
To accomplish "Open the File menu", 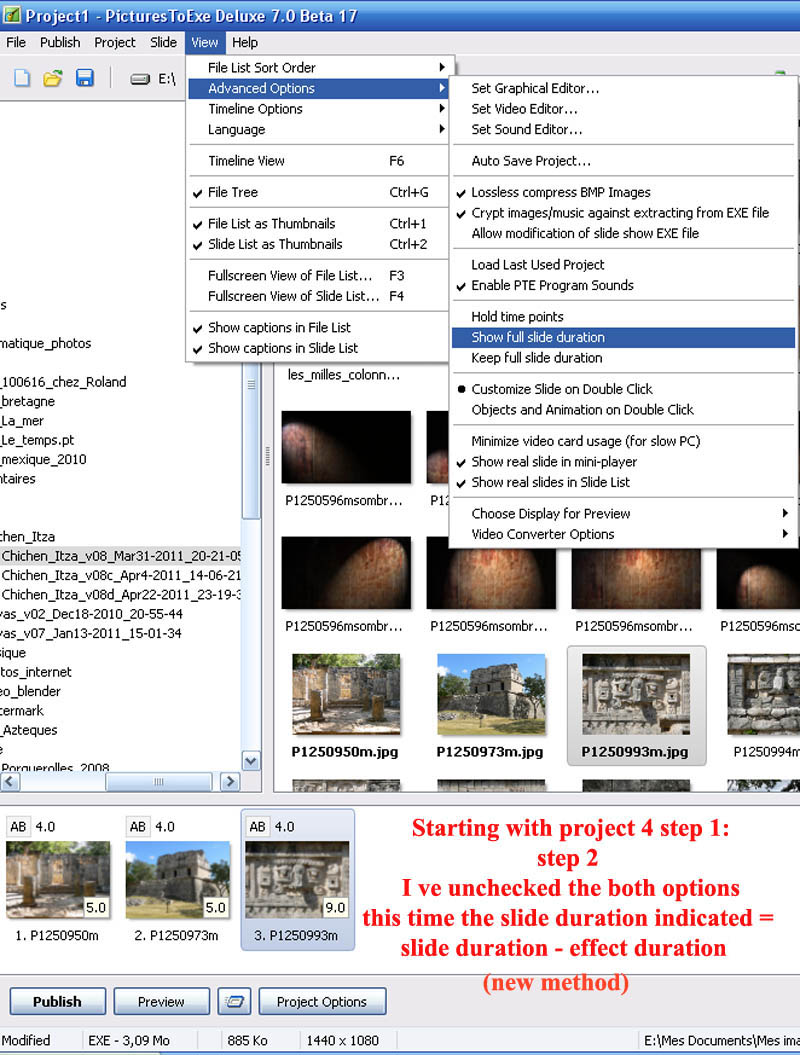I will pos(16,42).
